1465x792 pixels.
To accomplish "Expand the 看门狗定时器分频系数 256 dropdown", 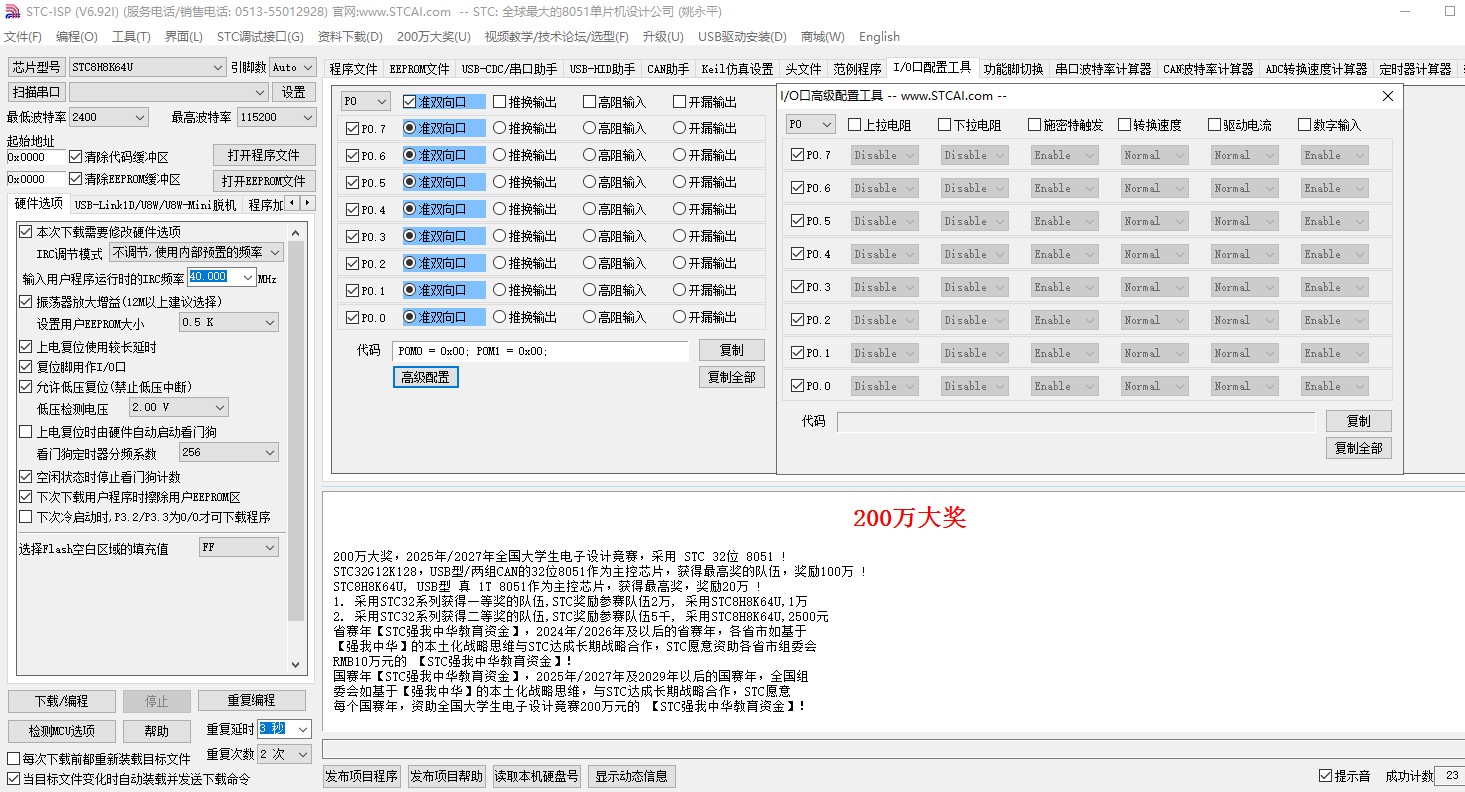I will (x=269, y=452).
